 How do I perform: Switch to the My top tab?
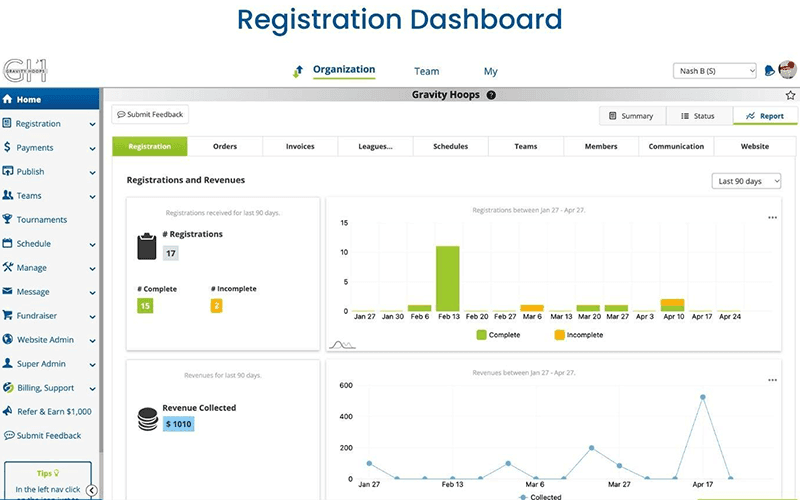click(490, 71)
